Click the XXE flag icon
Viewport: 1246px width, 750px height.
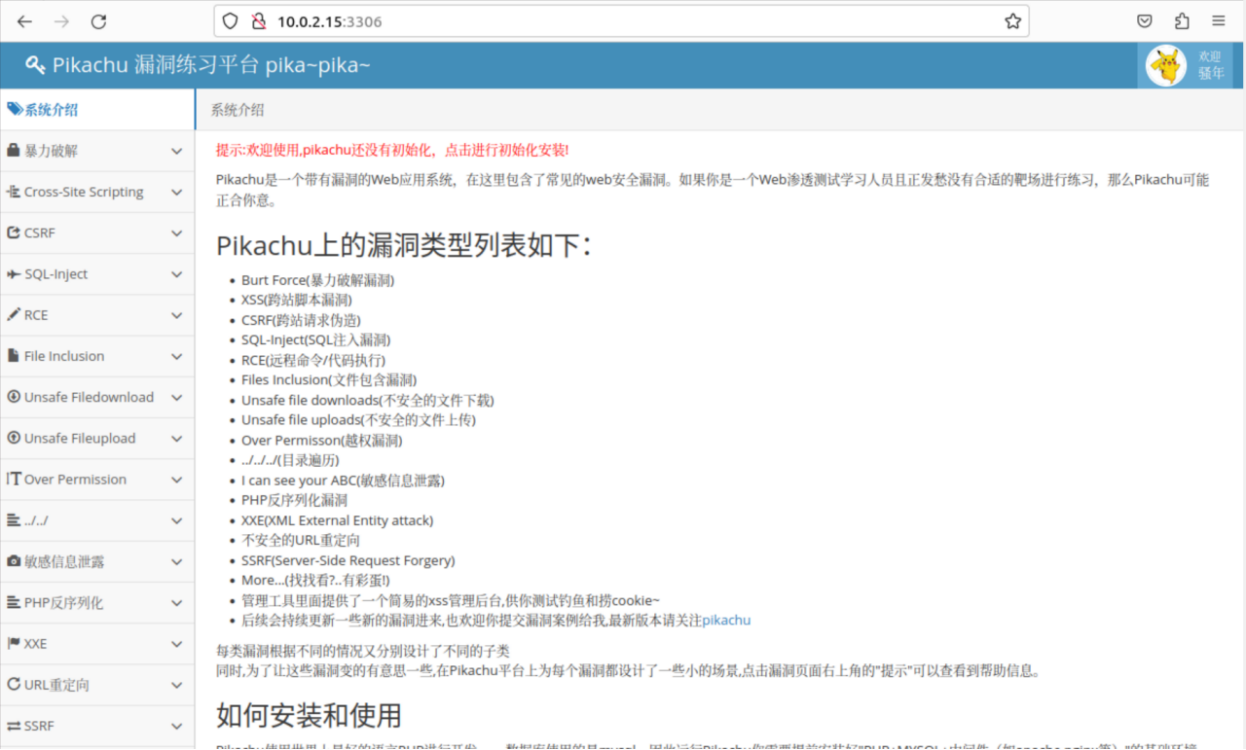click(13, 643)
